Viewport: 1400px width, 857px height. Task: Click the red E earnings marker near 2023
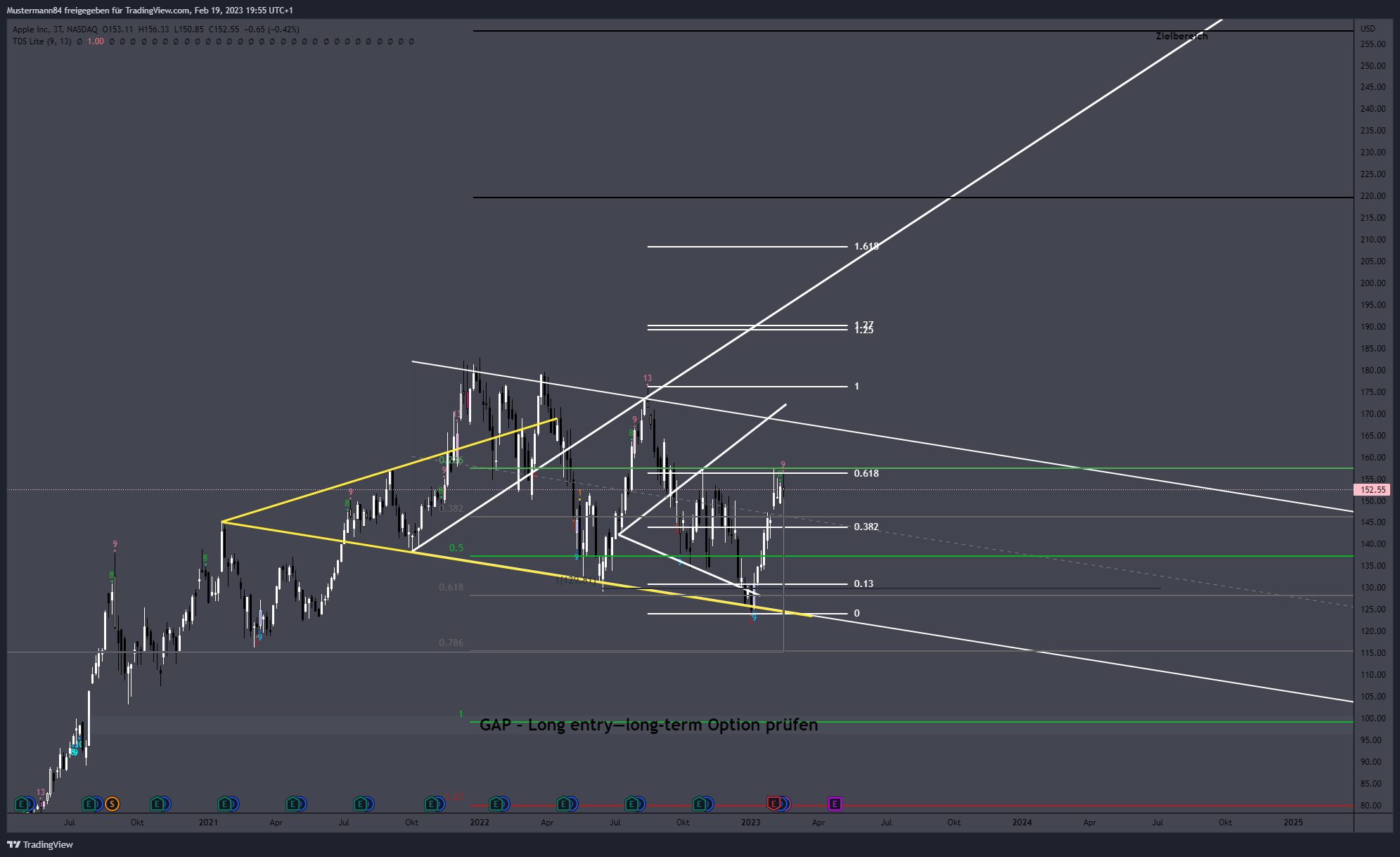coord(773,804)
